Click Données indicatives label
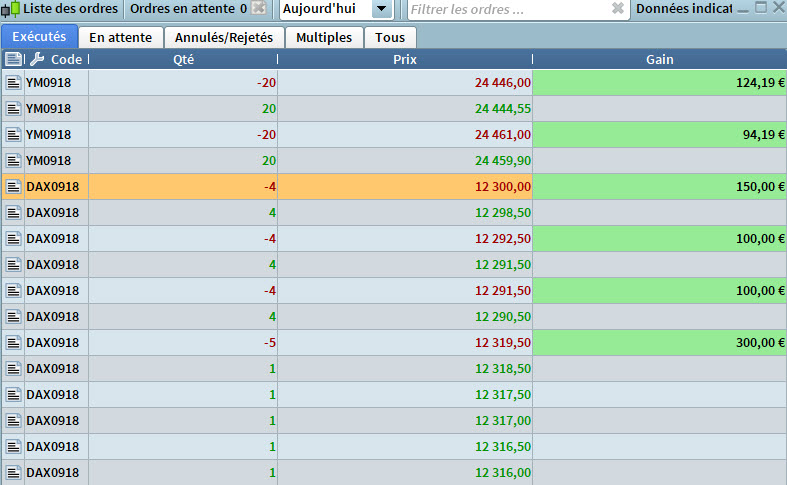Screen dimensions: 787x485 click(x=684, y=9)
